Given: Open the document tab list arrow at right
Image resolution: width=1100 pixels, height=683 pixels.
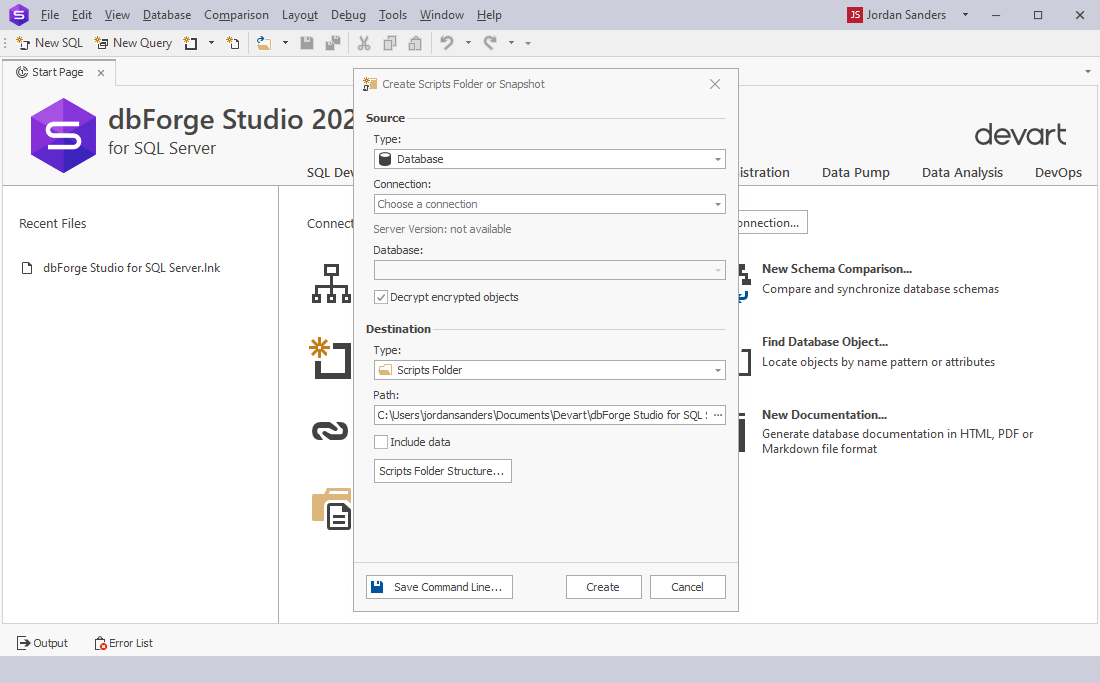Looking at the screenshot, I should [x=1087, y=72].
